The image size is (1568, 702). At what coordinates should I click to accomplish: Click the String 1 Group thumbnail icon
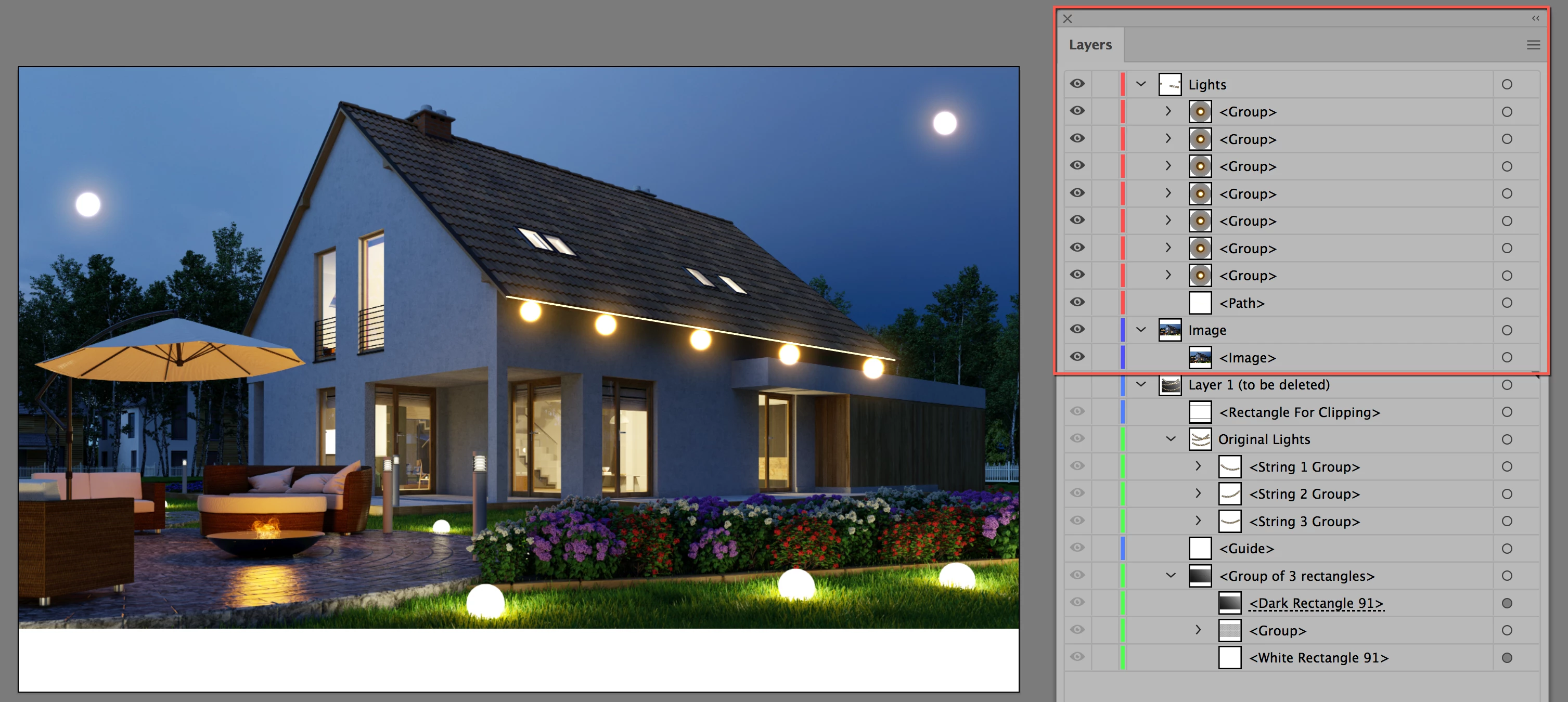click(1229, 466)
